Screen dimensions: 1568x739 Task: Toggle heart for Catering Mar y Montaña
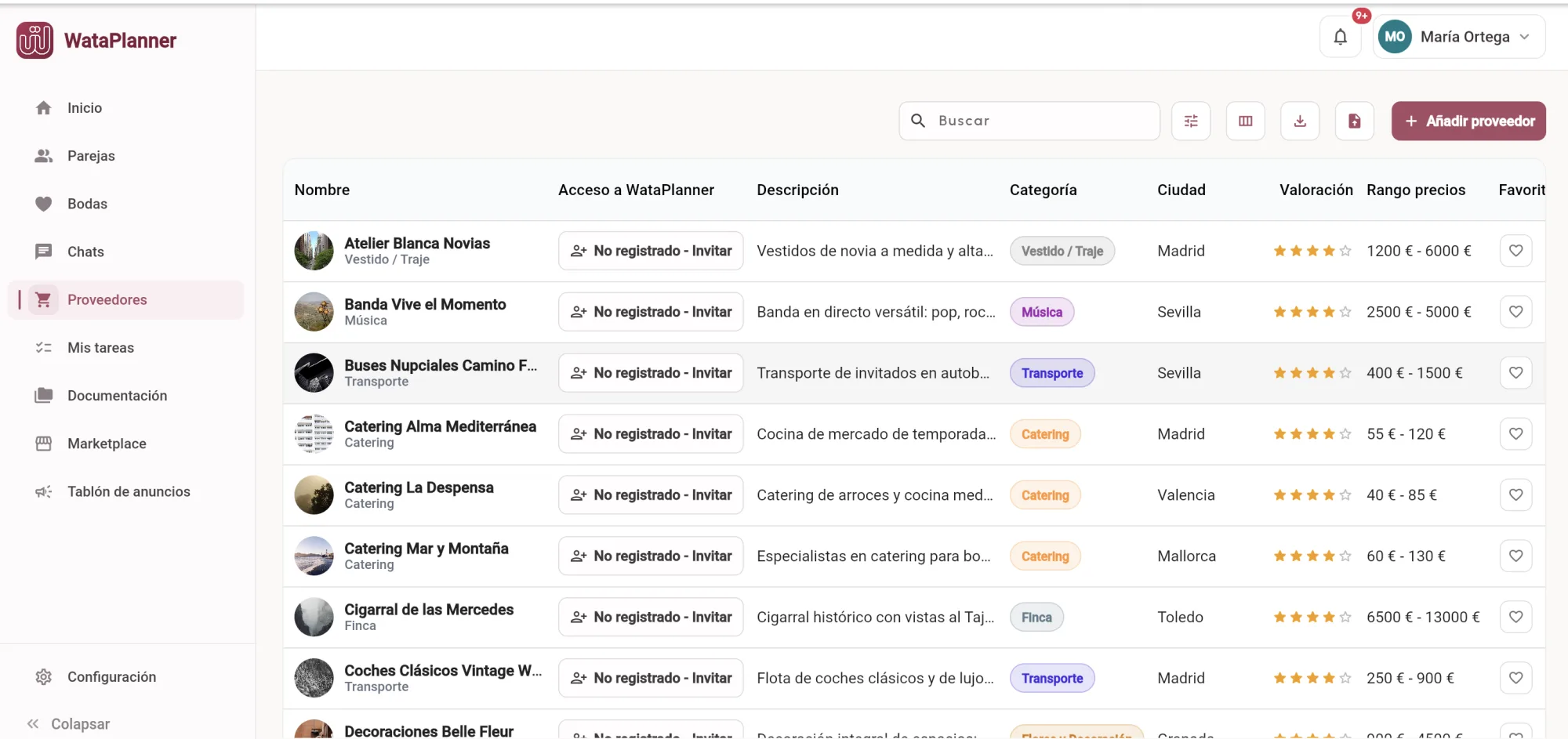point(1515,556)
